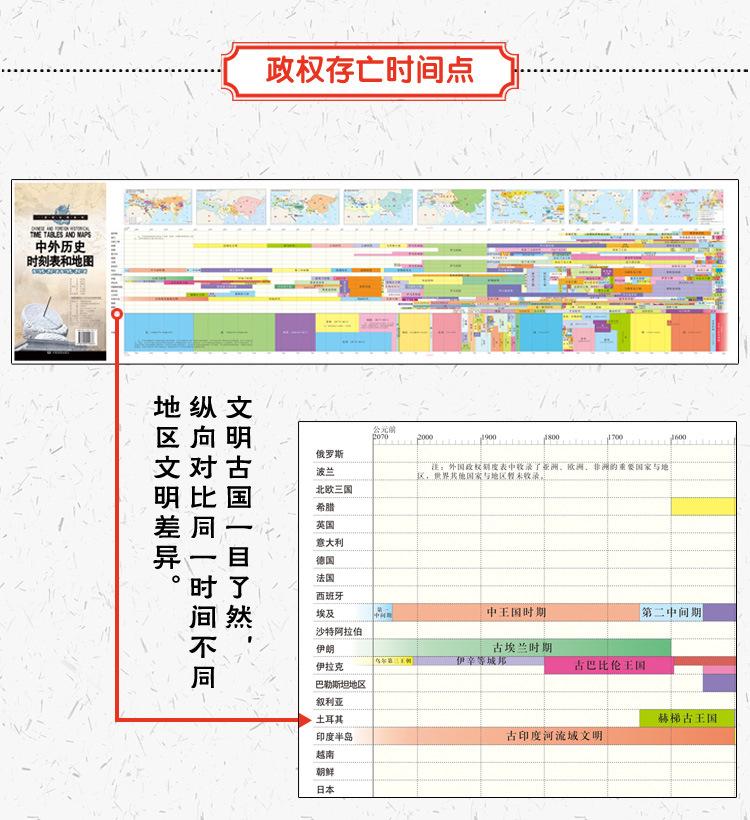Image resolution: width=750 pixels, height=820 pixels.
Task: Select the 赫梯古王国 green bar
Action: pyautogui.click(x=686, y=718)
